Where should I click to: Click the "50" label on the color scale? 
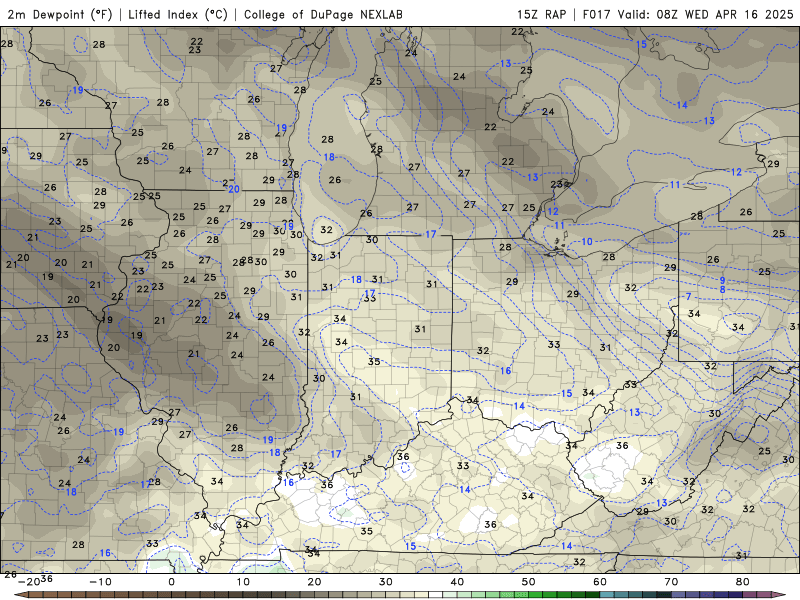coord(529,582)
